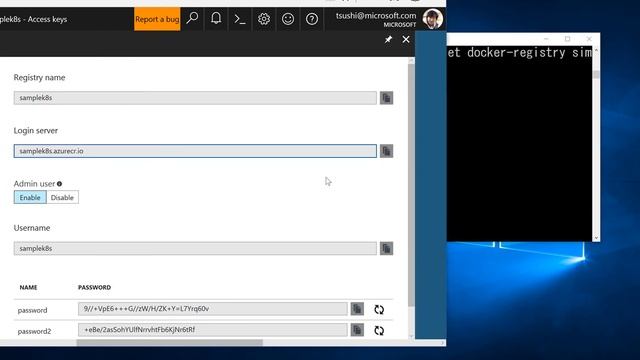Viewport: 640px width, 360px height.
Task: Click inside the terminal window command text
Action: click(x=519, y=53)
